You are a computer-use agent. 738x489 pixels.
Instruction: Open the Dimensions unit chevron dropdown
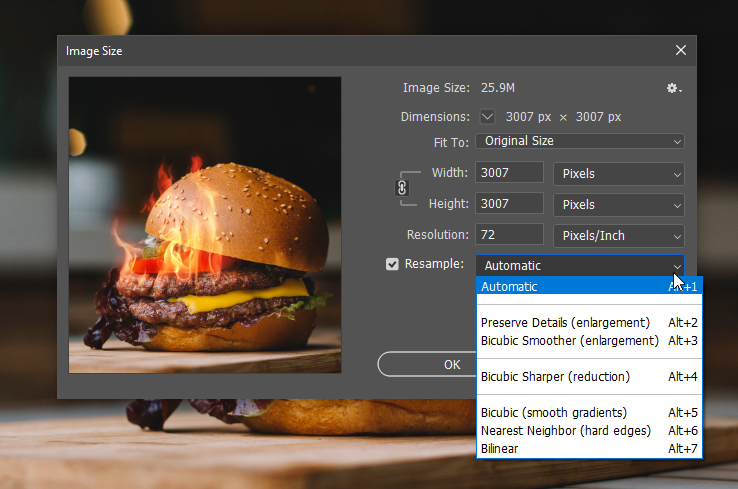click(x=487, y=116)
